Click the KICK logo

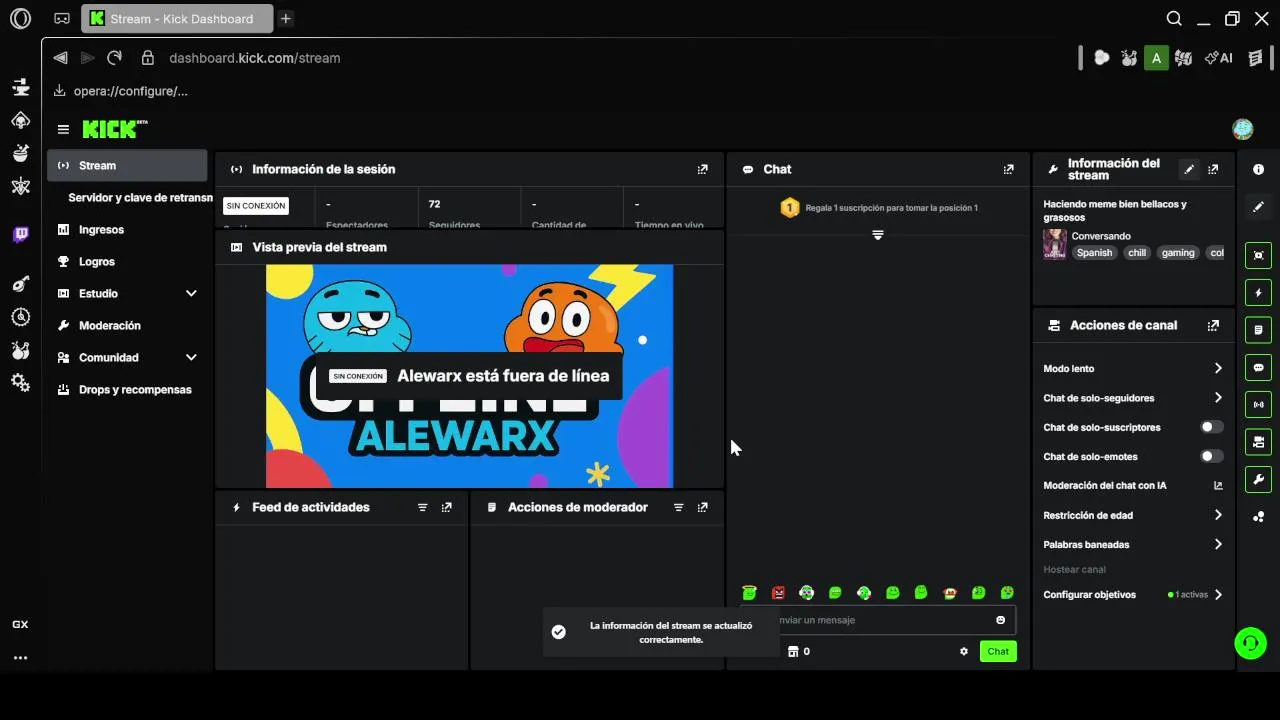(x=114, y=129)
